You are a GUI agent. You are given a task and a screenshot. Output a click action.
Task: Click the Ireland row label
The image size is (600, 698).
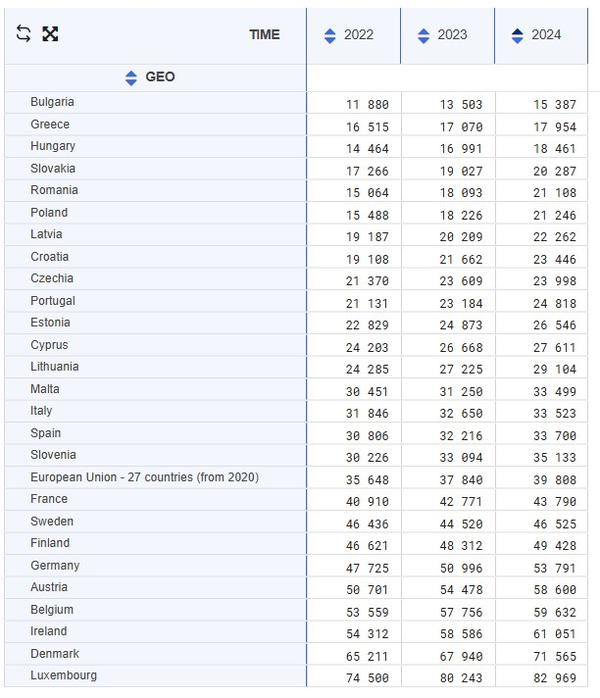pyautogui.click(x=49, y=631)
